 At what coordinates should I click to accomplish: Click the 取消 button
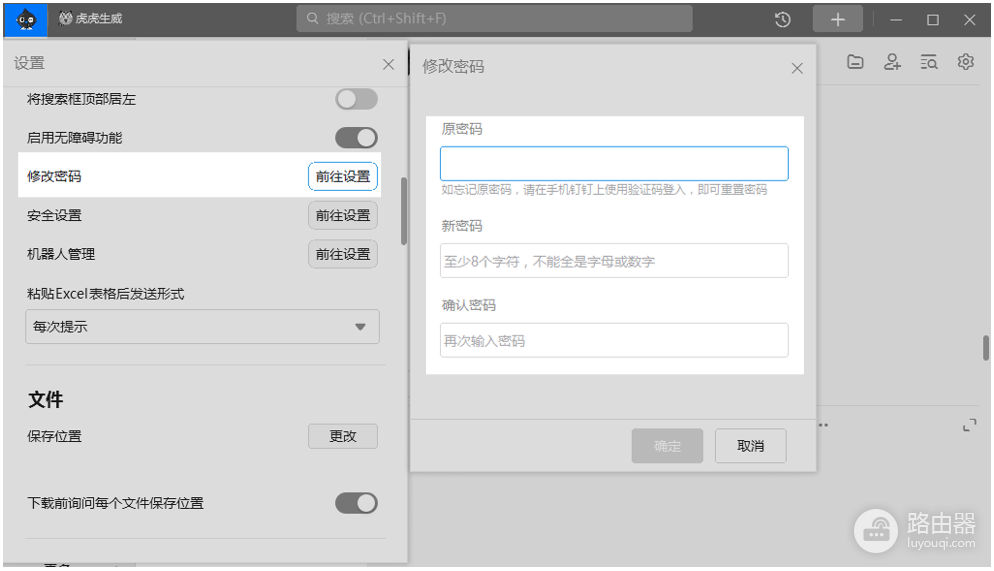(x=751, y=446)
